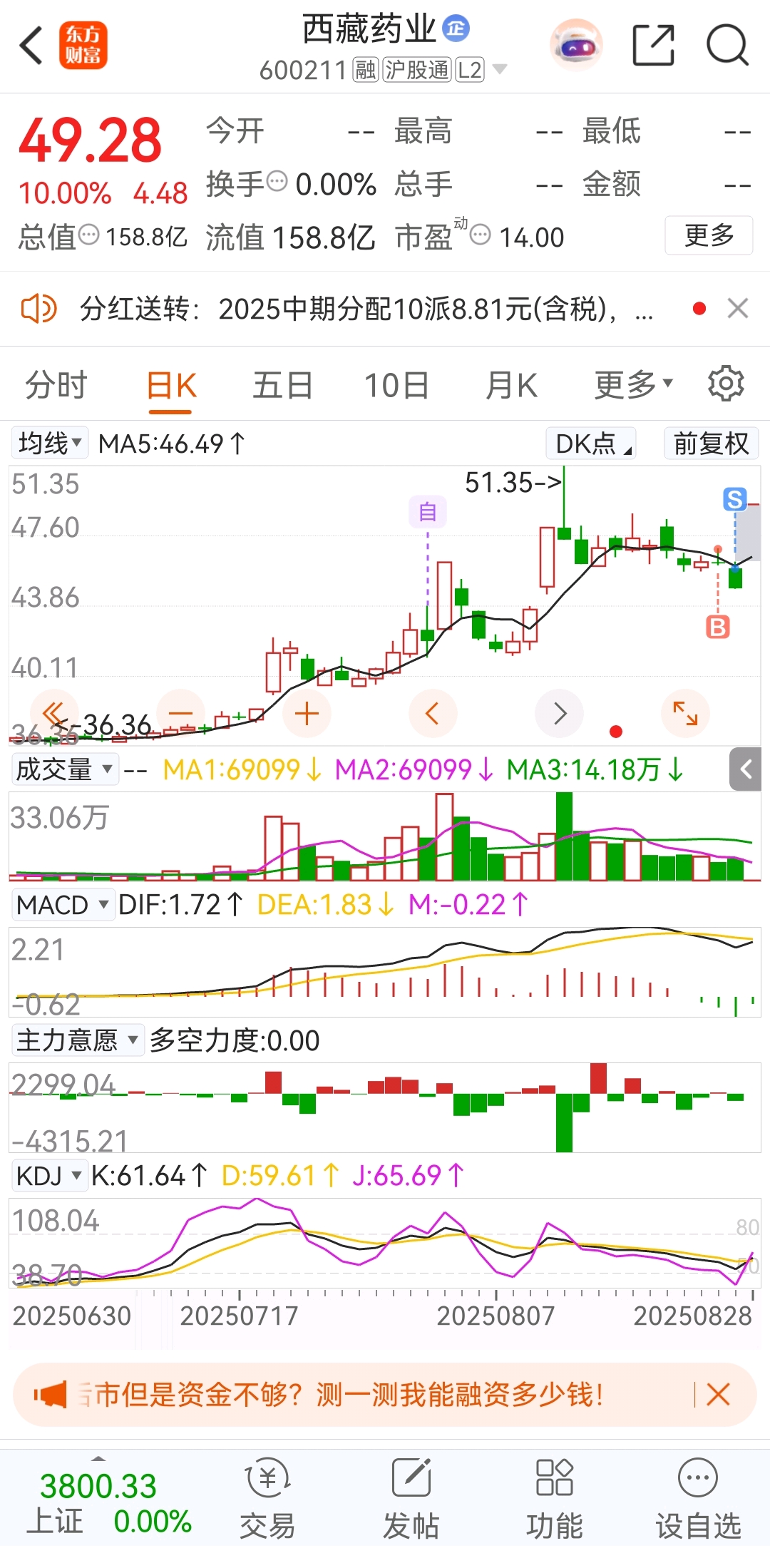This screenshot has width=770, height=1568.
Task: Tap the 融资 promo banner text
Action: click(x=342, y=1394)
